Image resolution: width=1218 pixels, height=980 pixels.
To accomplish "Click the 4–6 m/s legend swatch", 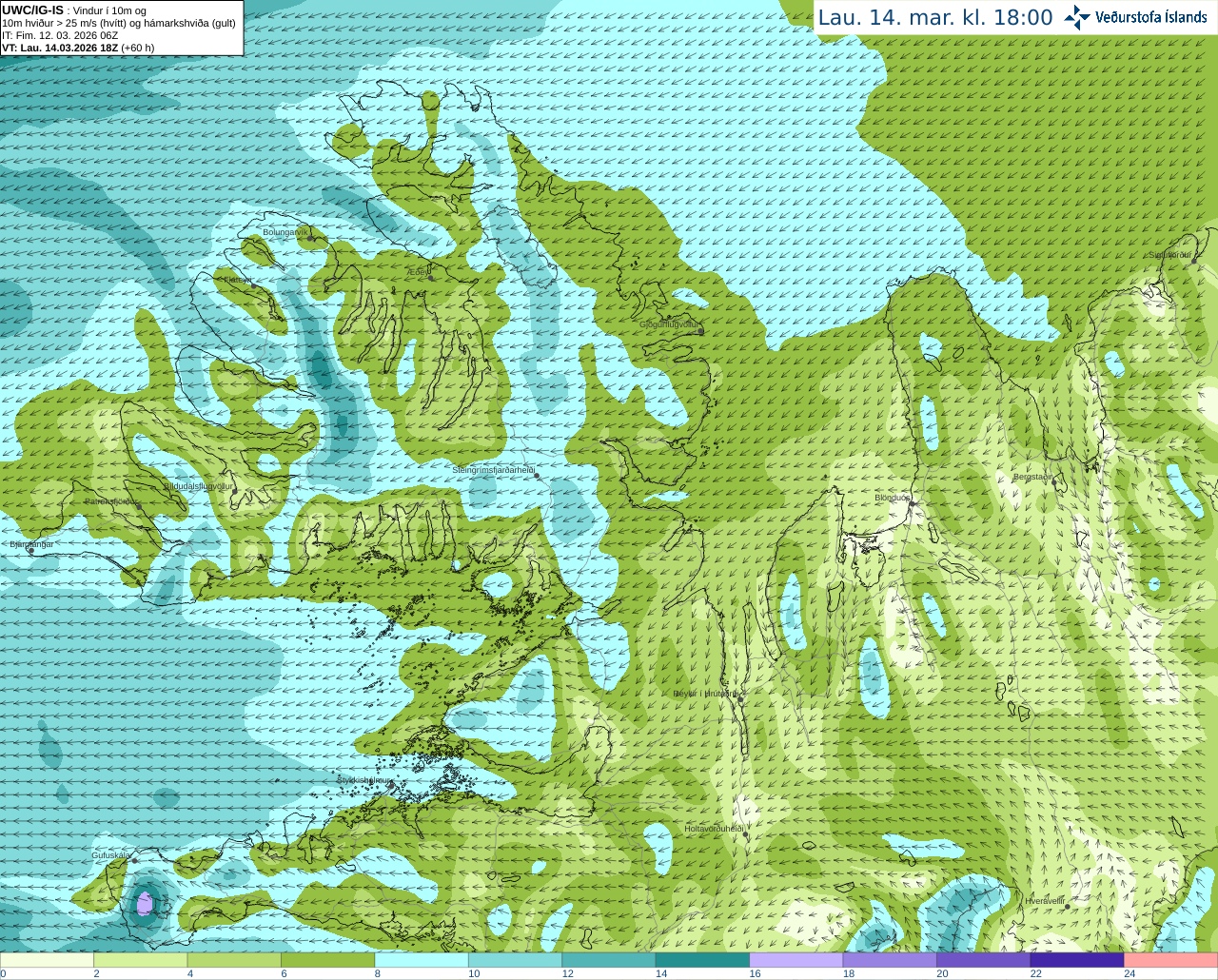I will 234,960.
